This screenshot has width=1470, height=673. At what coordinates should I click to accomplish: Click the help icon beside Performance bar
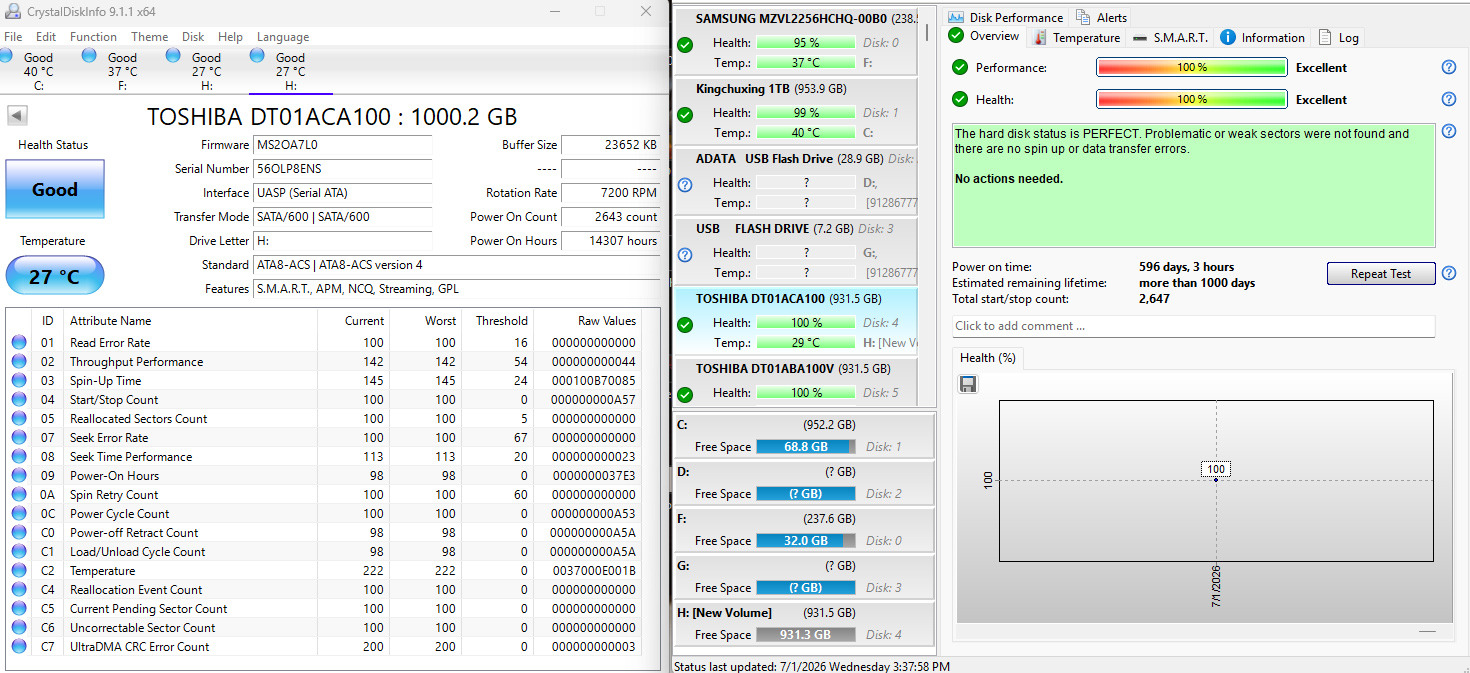click(1448, 67)
